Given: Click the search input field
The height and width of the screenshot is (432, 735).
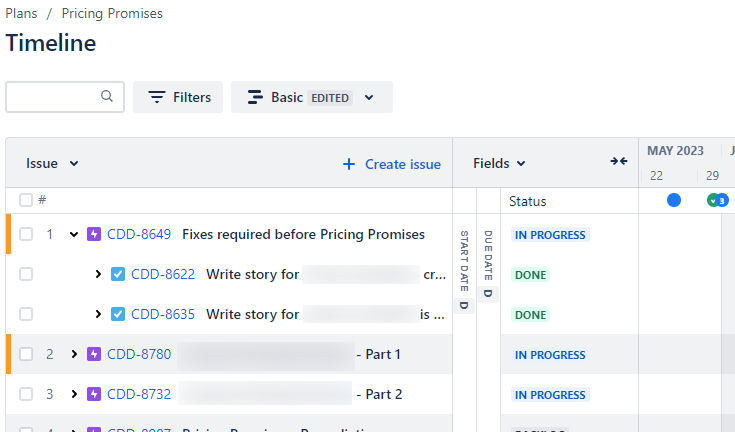Looking at the screenshot, I should [65, 97].
